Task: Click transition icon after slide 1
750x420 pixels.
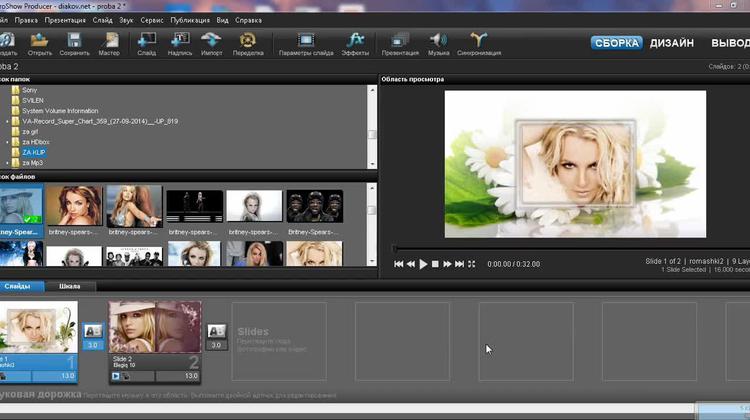Action: pos(93,331)
